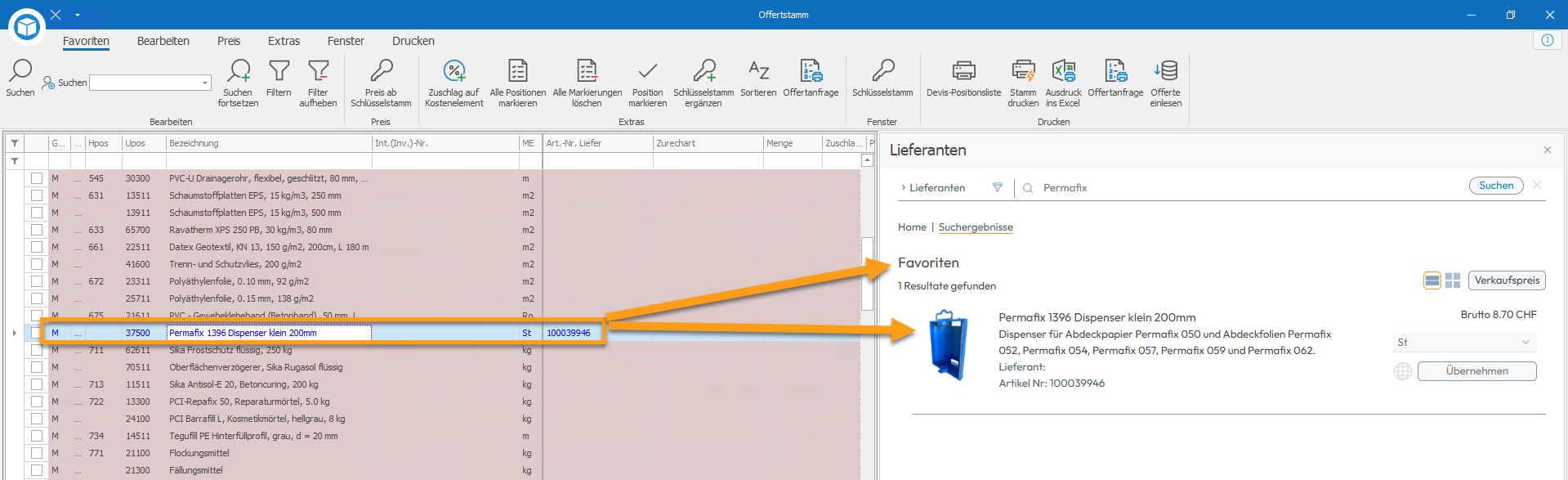Click Alle Markierungen löschen icon

point(587,71)
